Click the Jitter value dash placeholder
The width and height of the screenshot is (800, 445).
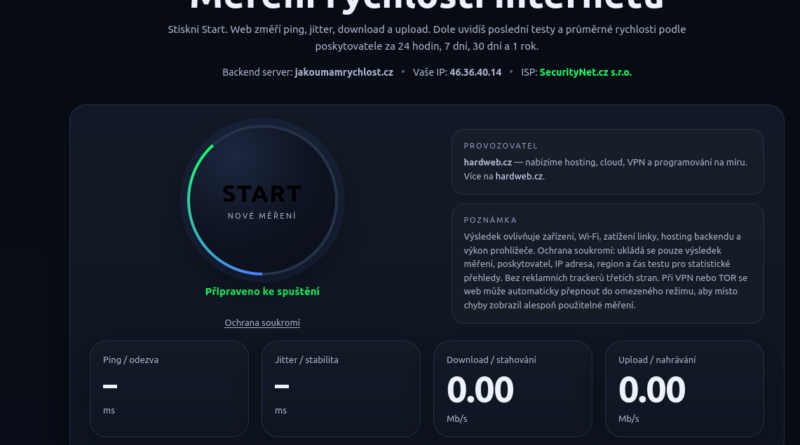pos(282,387)
